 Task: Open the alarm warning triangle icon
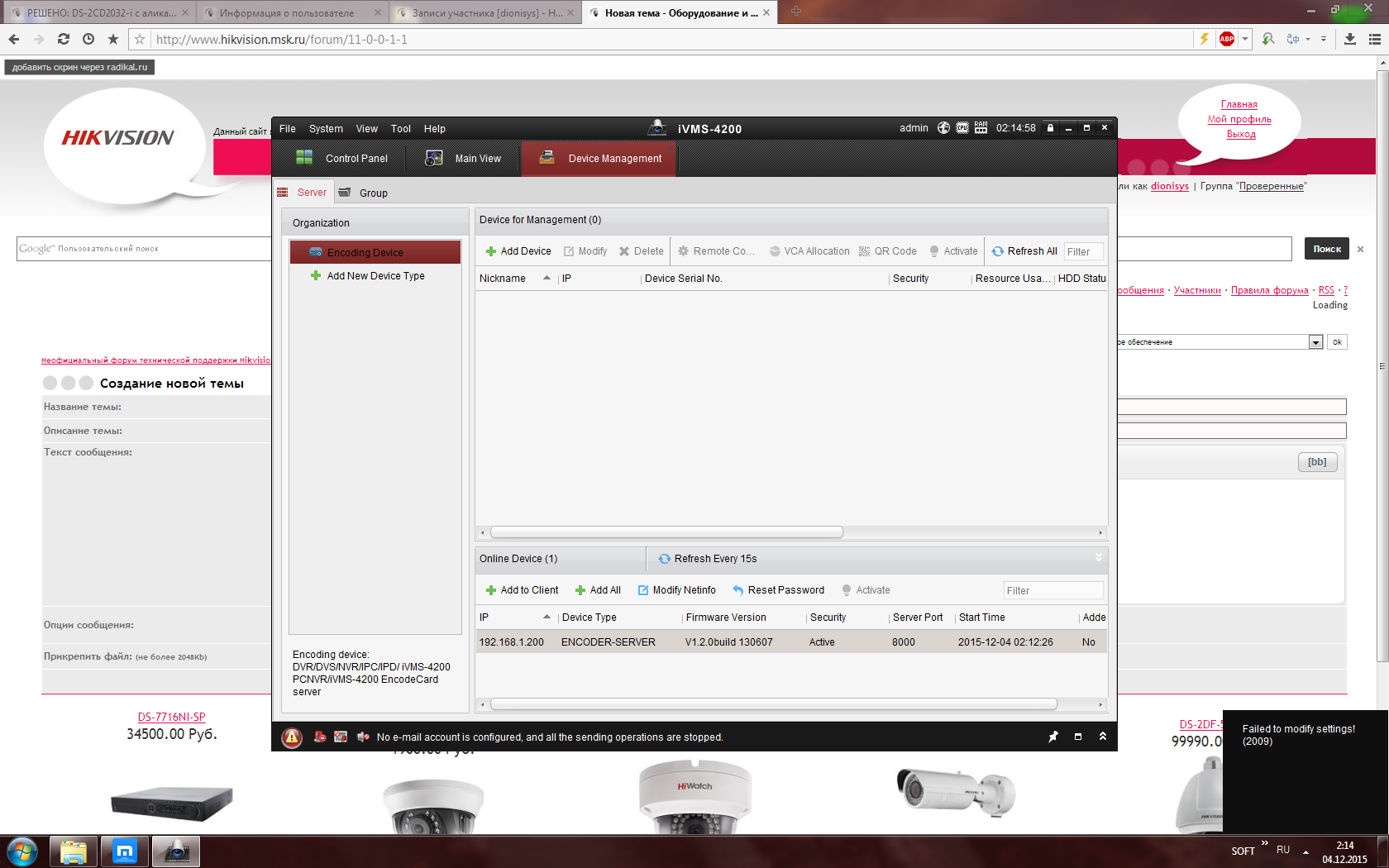(292, 737)
